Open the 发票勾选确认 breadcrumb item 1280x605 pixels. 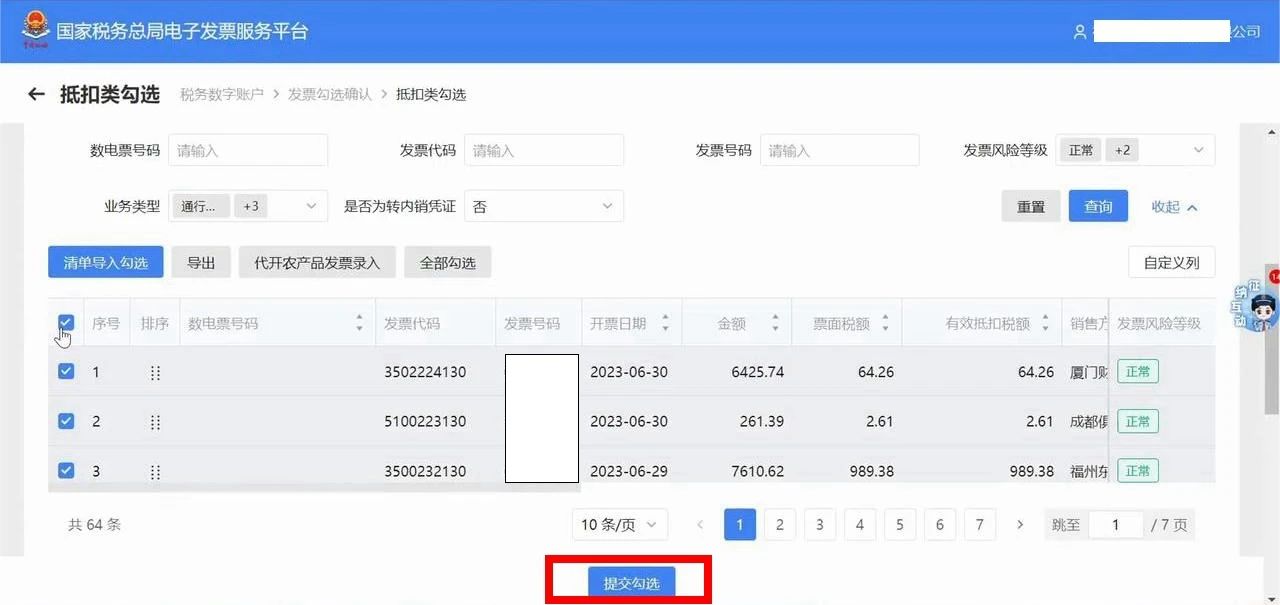point(330,94)
